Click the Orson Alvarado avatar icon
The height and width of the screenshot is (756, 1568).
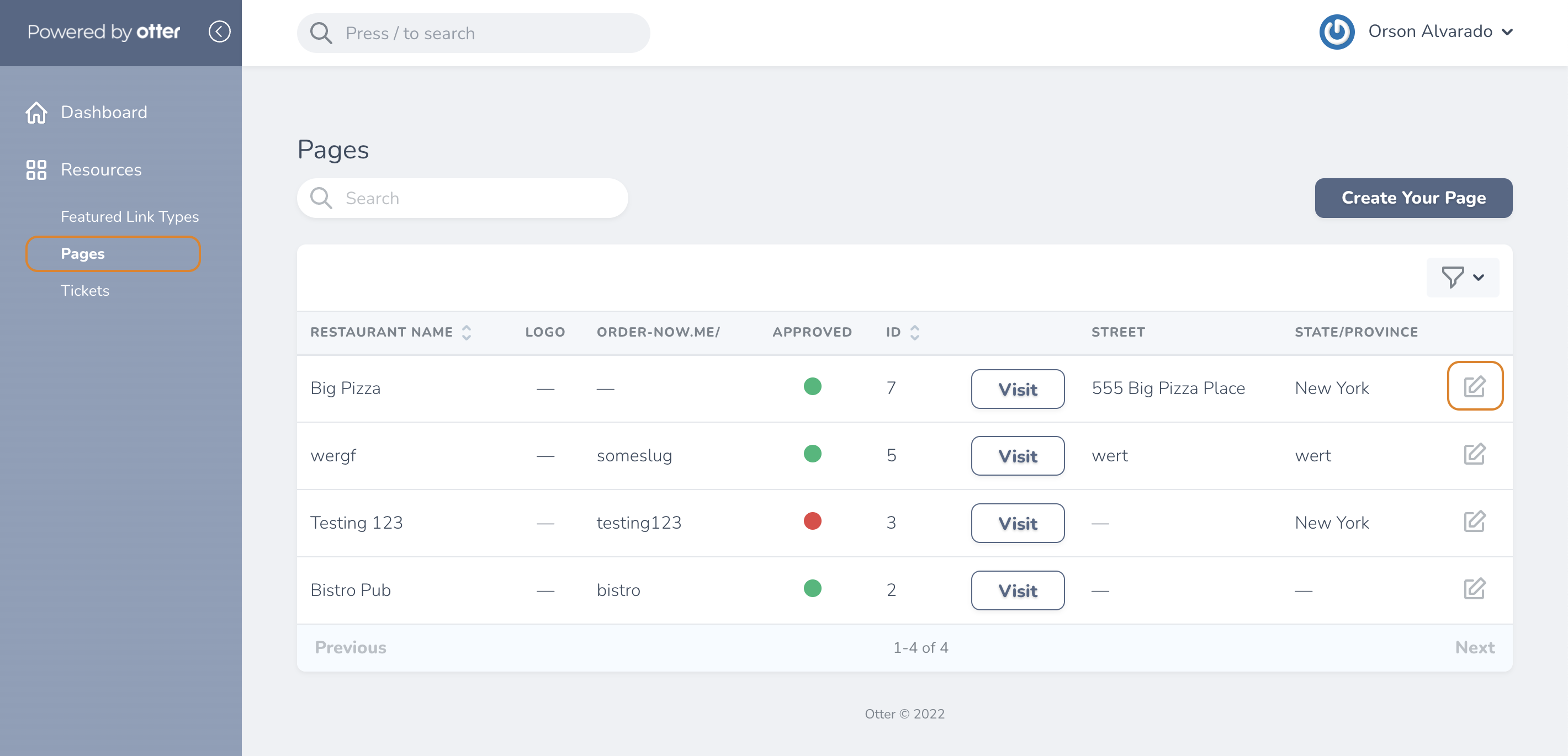pyautogui.click(x=1337, y=31)
